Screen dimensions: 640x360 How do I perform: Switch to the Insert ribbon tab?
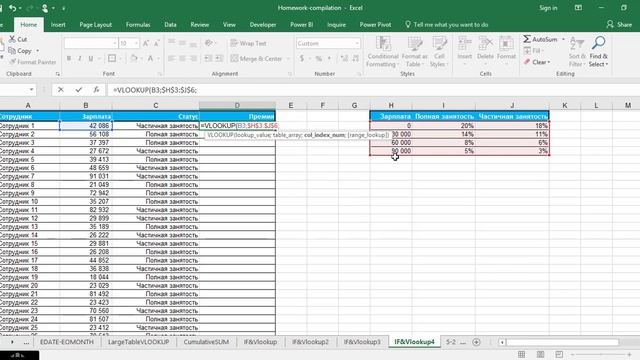pos(58,24)
